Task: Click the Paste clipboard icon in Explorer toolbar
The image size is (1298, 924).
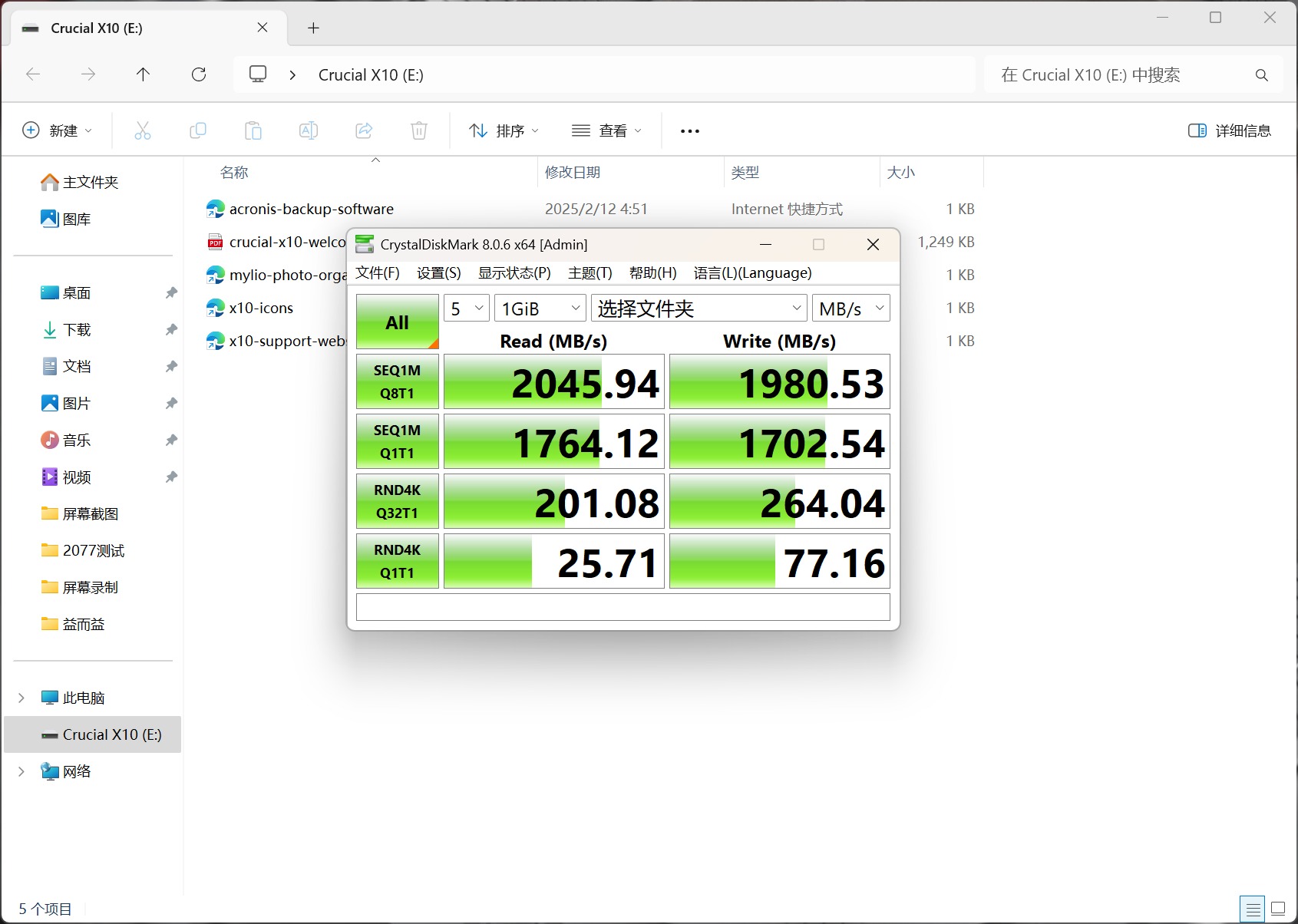Action: coord(253,130)
